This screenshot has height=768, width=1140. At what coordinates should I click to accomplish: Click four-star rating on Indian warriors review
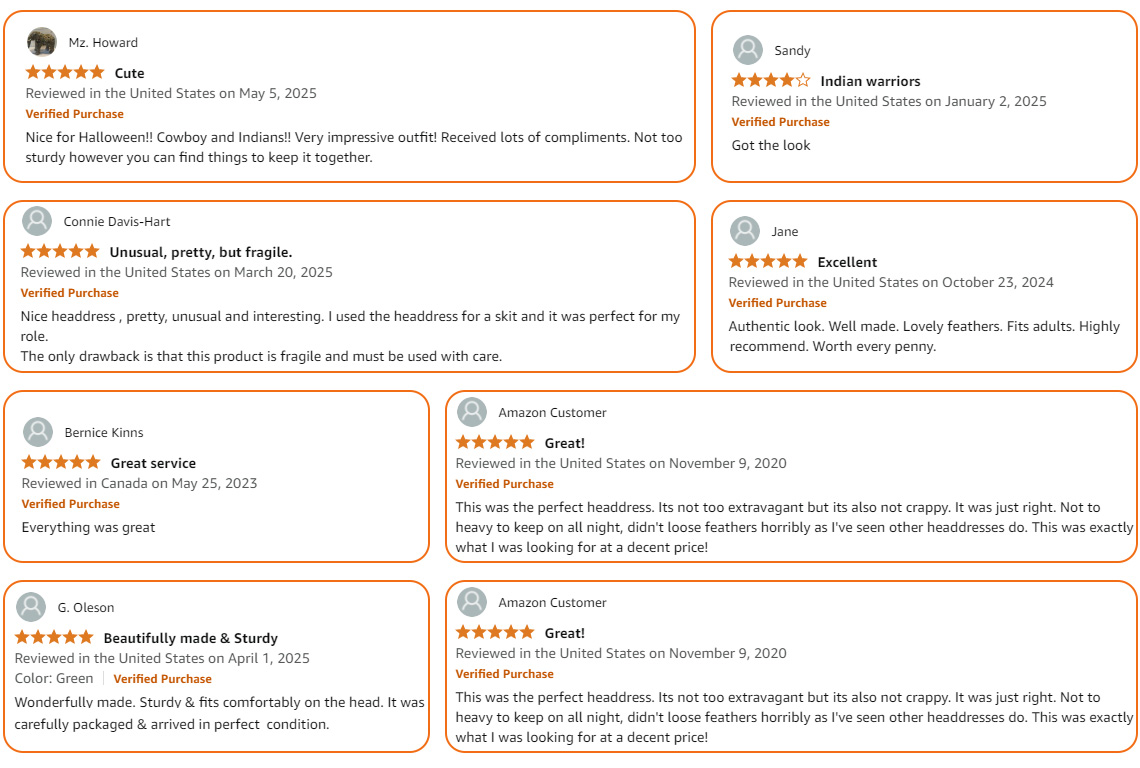pos(771,80)
